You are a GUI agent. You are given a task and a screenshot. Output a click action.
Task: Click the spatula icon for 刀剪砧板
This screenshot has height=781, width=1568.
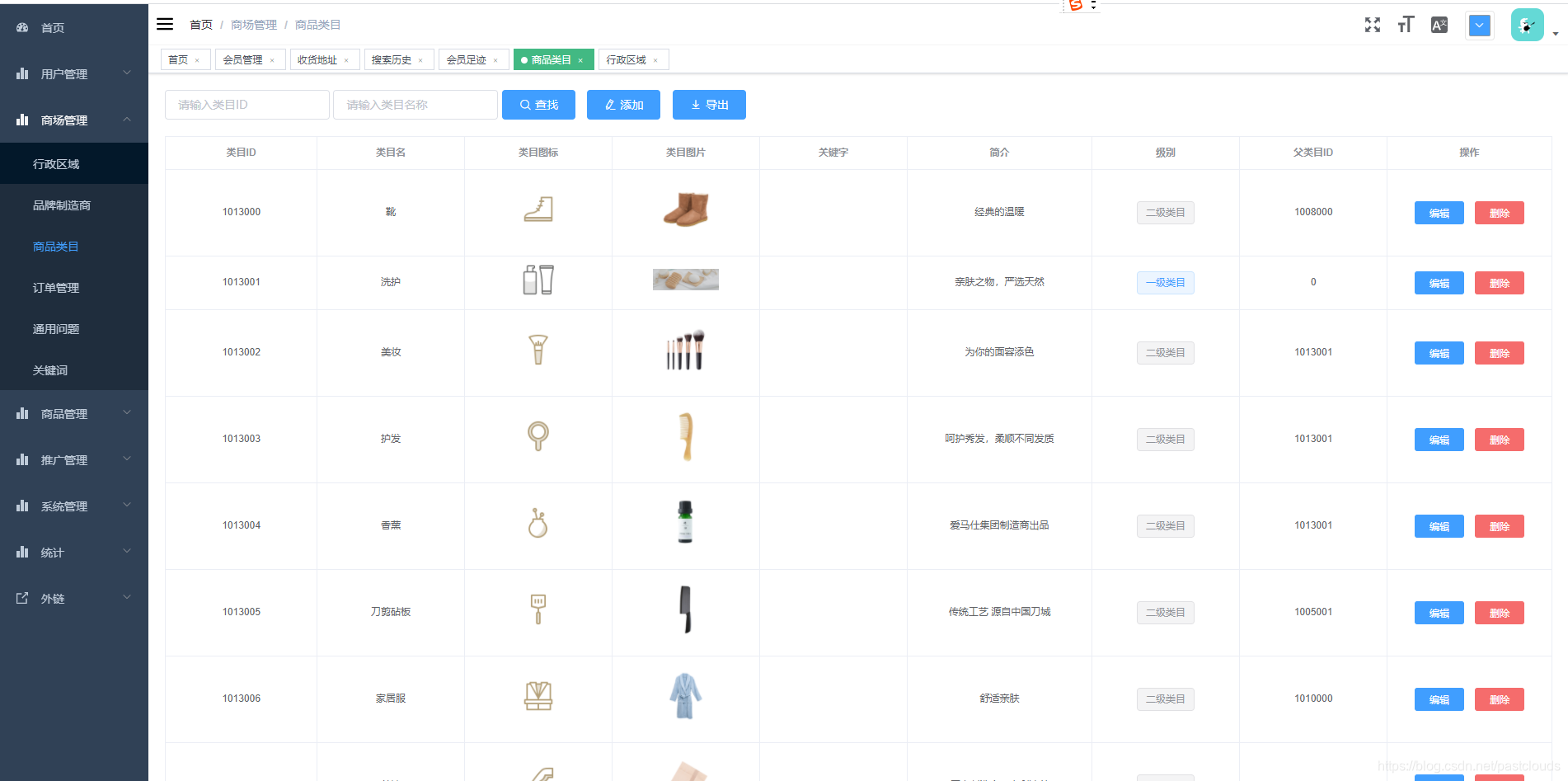[x=538, y=609]
